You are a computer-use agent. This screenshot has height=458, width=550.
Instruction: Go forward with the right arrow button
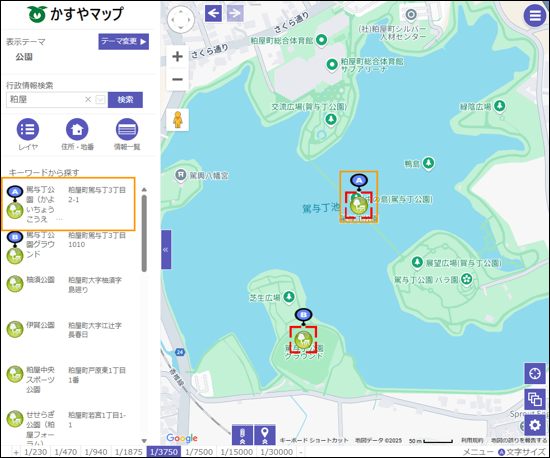[235, 14]
